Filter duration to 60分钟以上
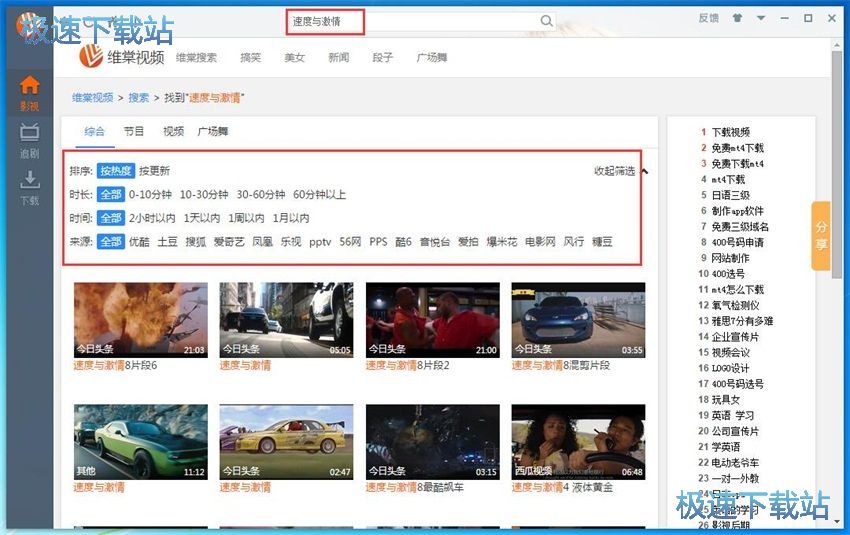Screen dimensions: 850x535 pyautogui.click(x=319, y=195)
